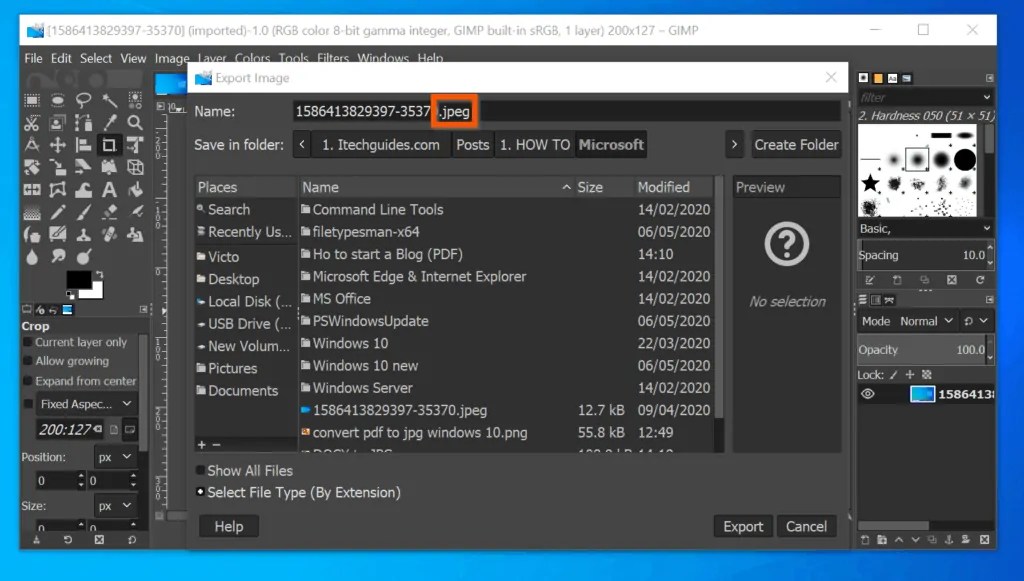The width and height of the screenshot is (1024, 581).
Task: Switch to the Microsoft folder breadcrumb tab
Action: [611, 144]
